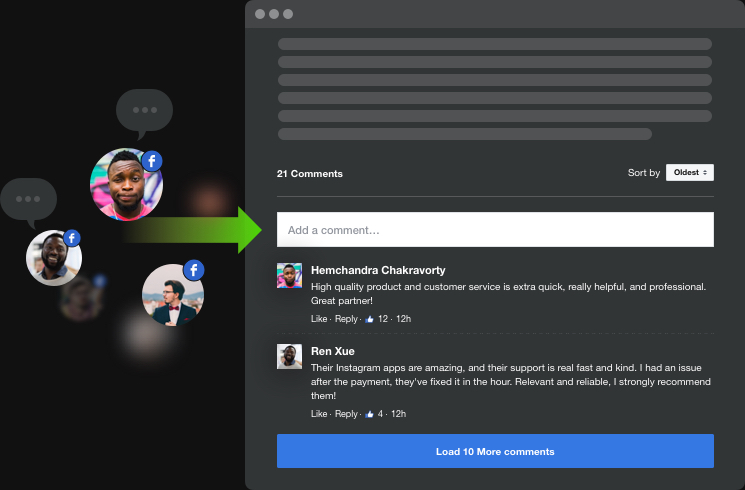Open Hemchandra Chakravorty's profile name
Screen dimensions: 745x490
[x=378, y=270]
